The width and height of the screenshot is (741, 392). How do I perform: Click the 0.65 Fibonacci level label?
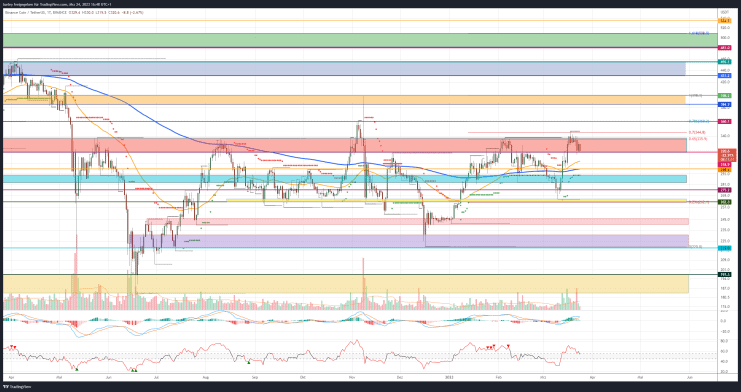[698, 139]
